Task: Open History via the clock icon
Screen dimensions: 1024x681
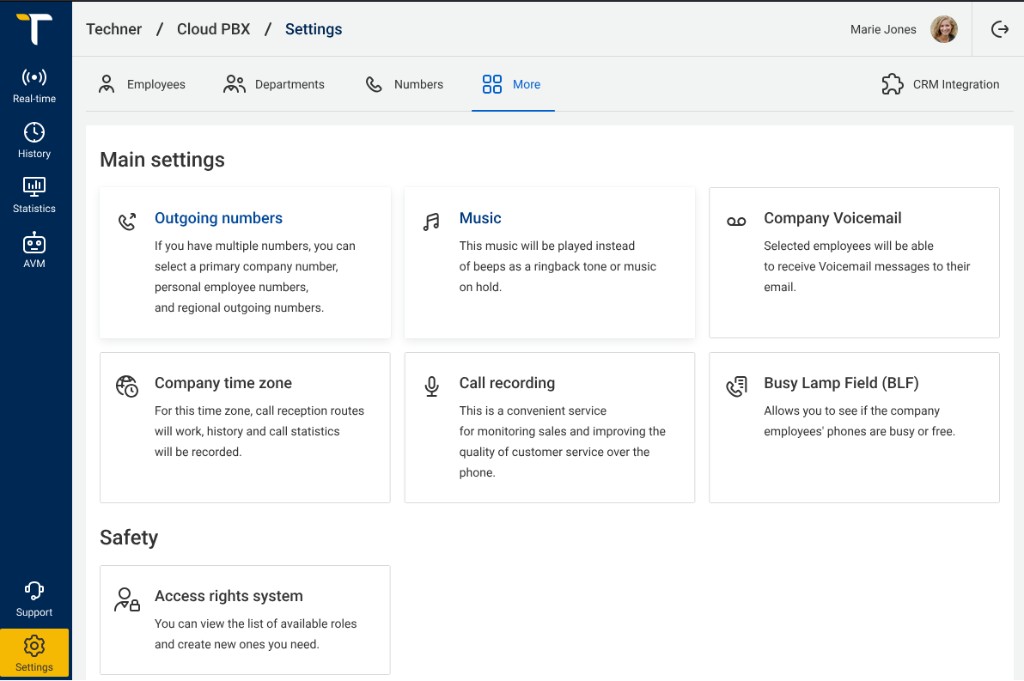Action: coord(34,133)
